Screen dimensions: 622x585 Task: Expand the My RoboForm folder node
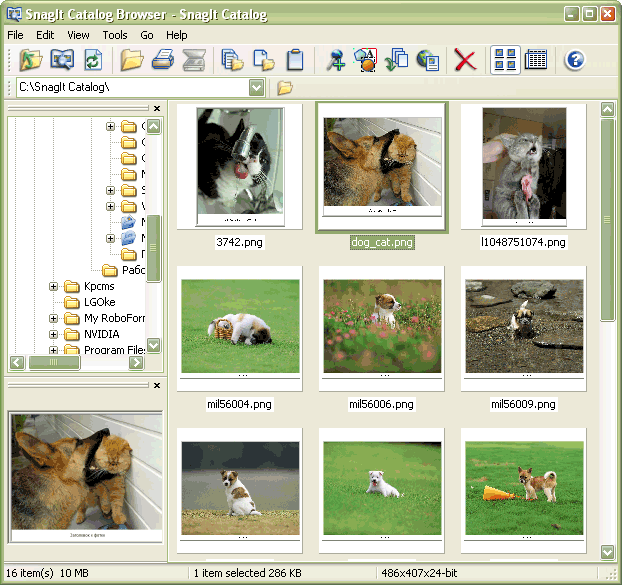coord(53,318)
